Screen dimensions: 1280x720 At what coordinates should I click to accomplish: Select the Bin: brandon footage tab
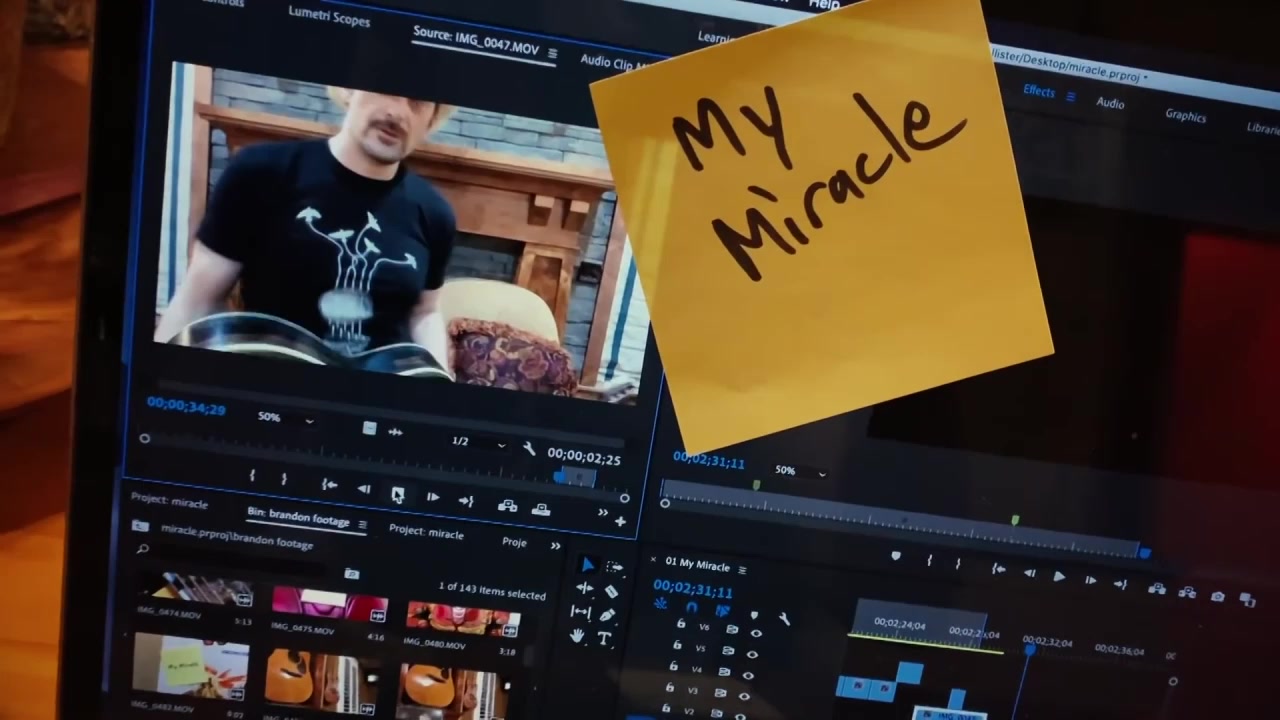click(298, 517)
